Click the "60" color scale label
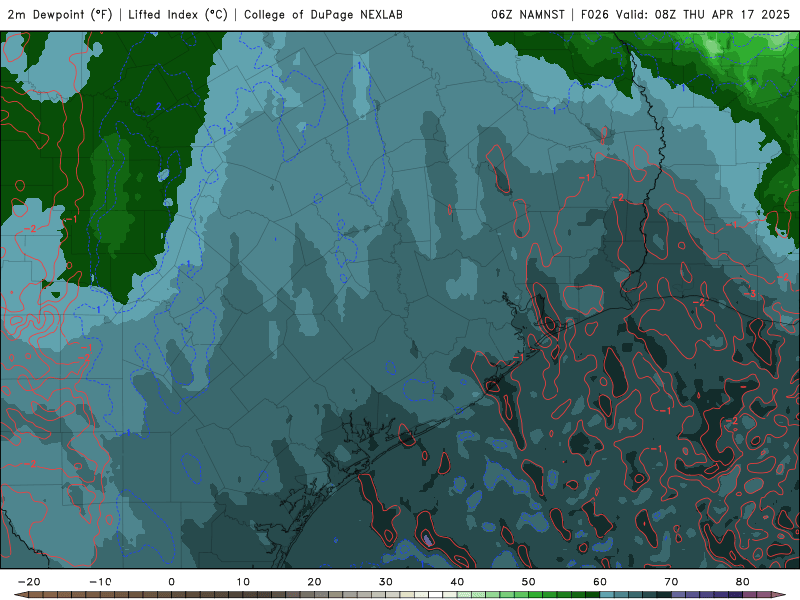This screenshot has width=800, height=600. 600,582
